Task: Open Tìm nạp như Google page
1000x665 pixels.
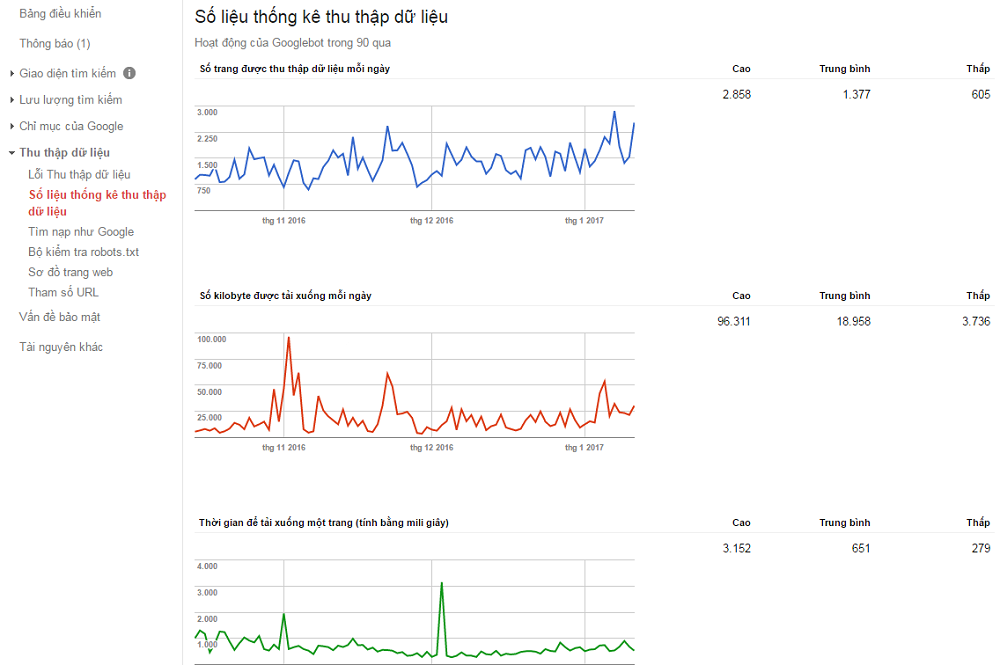Action: [x=81, y=232]
